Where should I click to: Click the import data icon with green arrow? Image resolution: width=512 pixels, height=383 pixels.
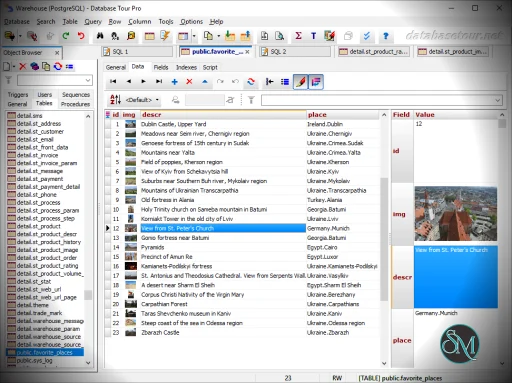(230, 36)
